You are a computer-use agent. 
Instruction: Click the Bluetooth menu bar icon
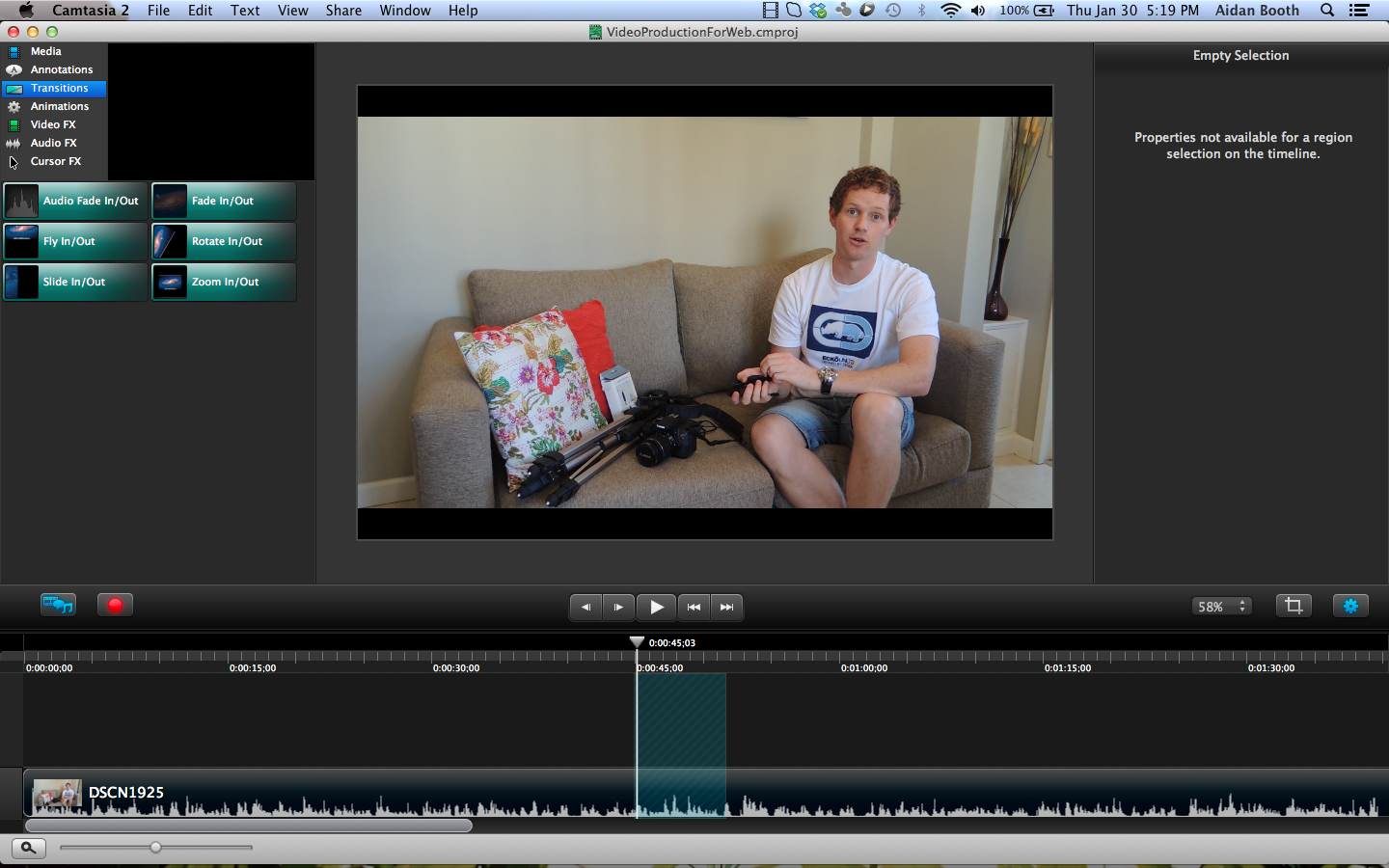click(921, 11)
